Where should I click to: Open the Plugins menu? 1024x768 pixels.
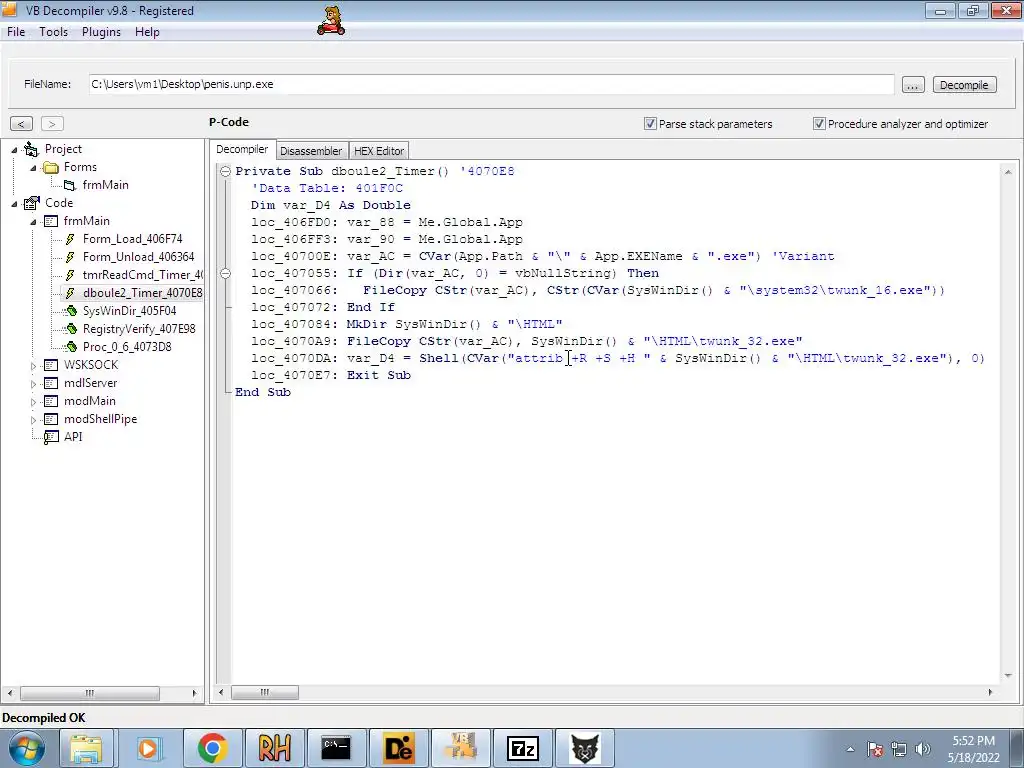(101, 32)
